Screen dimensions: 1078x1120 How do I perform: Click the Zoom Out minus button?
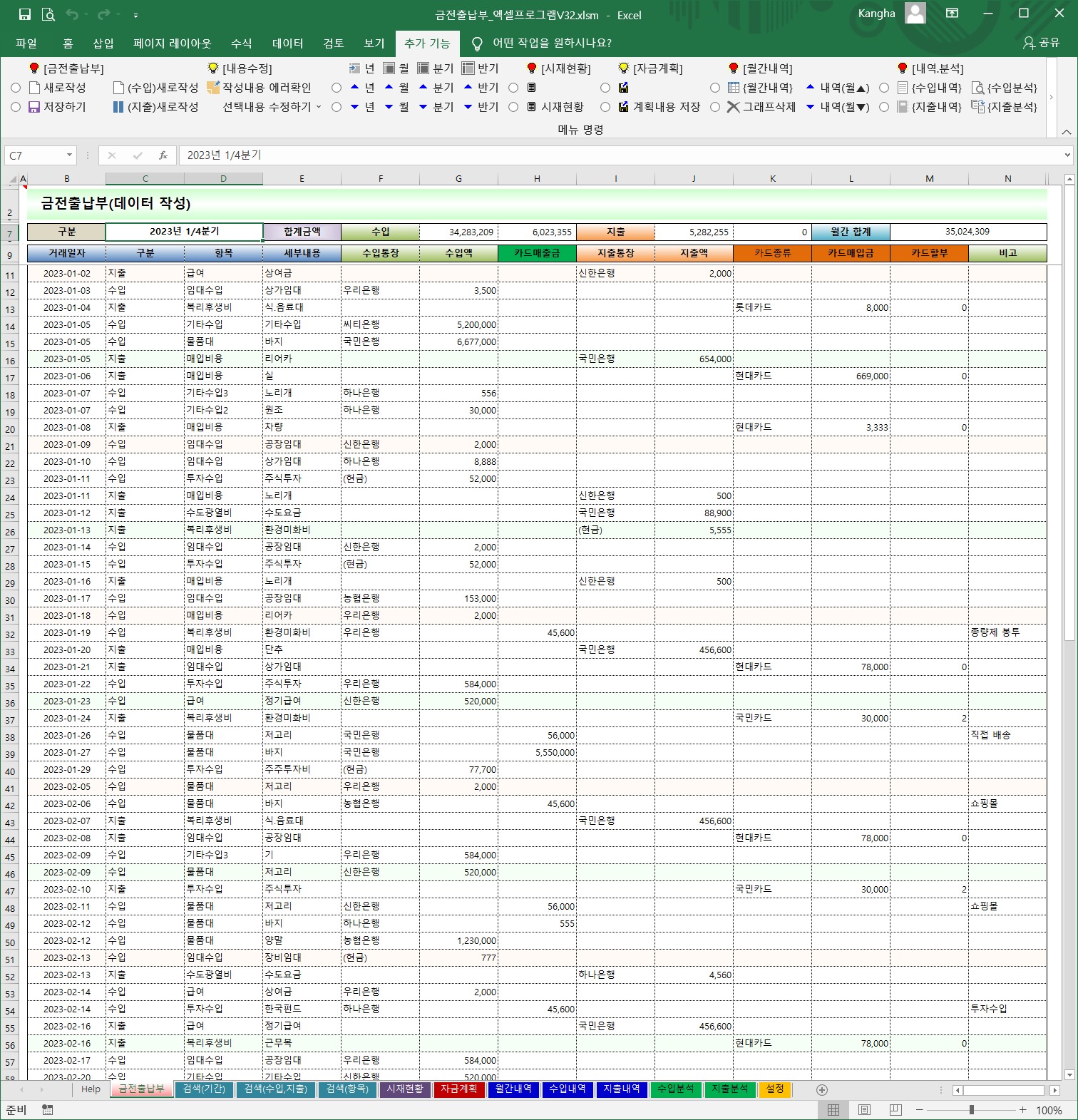point(920,1110)
